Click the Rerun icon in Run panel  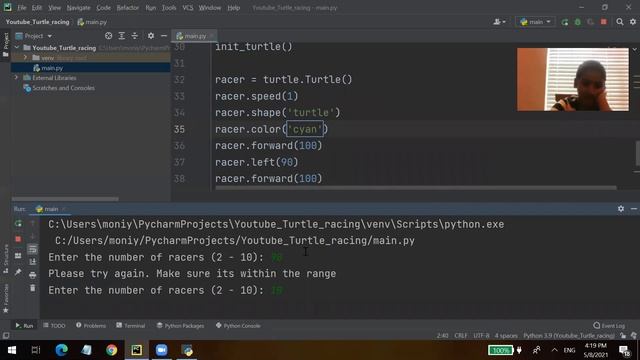(18, 224)
